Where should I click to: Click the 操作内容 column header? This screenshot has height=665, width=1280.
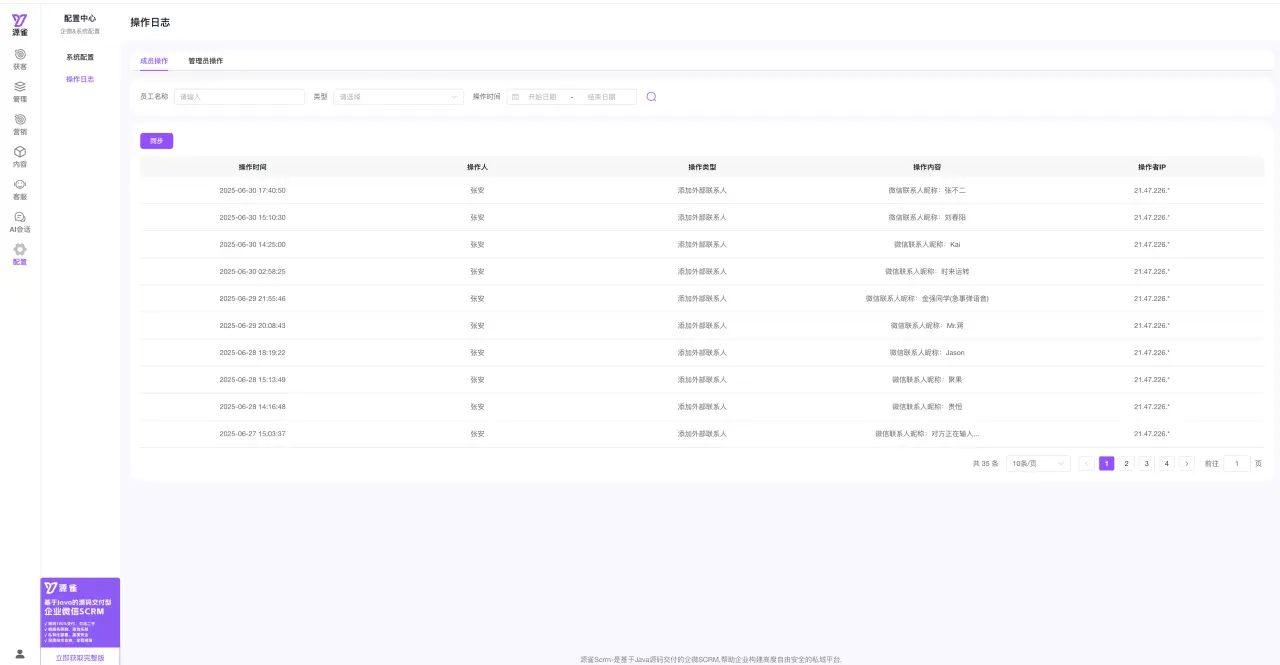927,167
